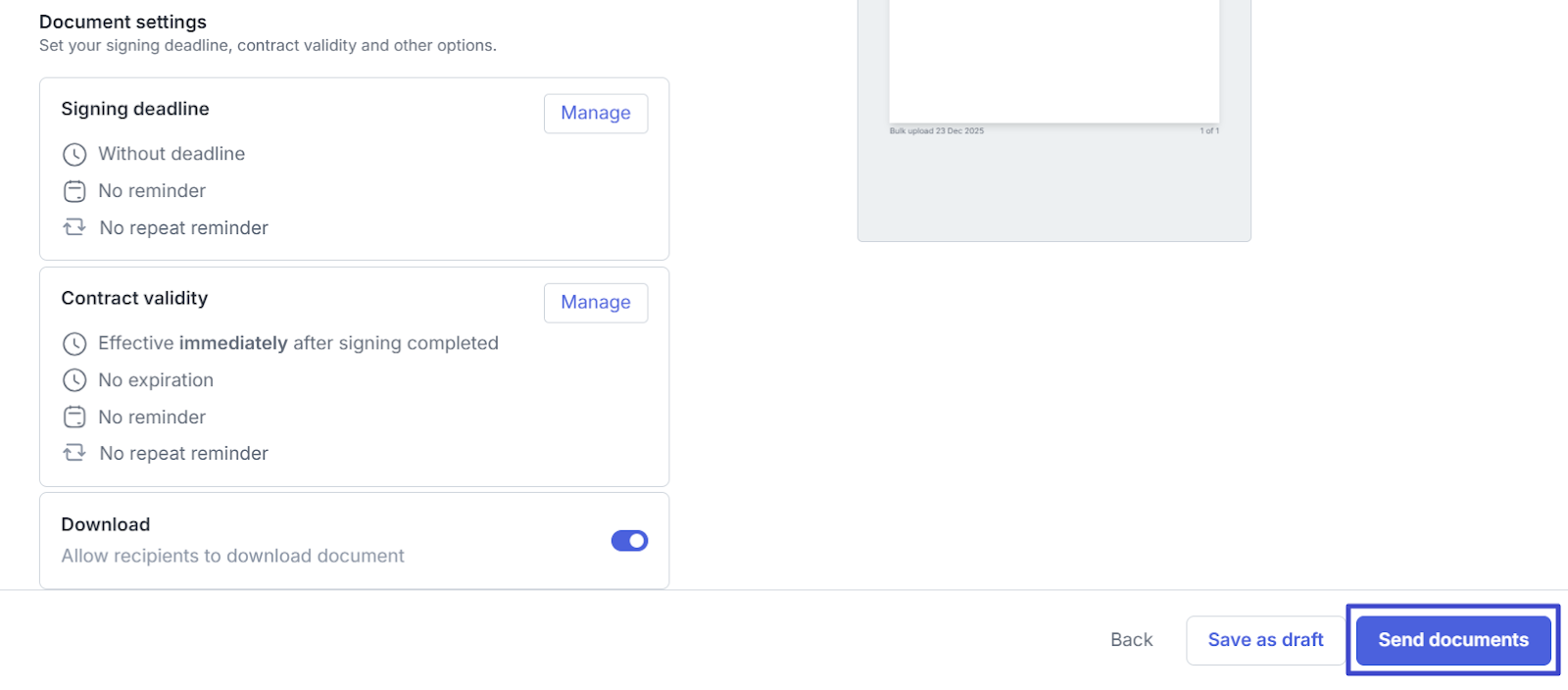Click repeat icon in Signing deadline section
Image resolution: width=1568 pixels, height=690 pixels.
pos(74,227)
